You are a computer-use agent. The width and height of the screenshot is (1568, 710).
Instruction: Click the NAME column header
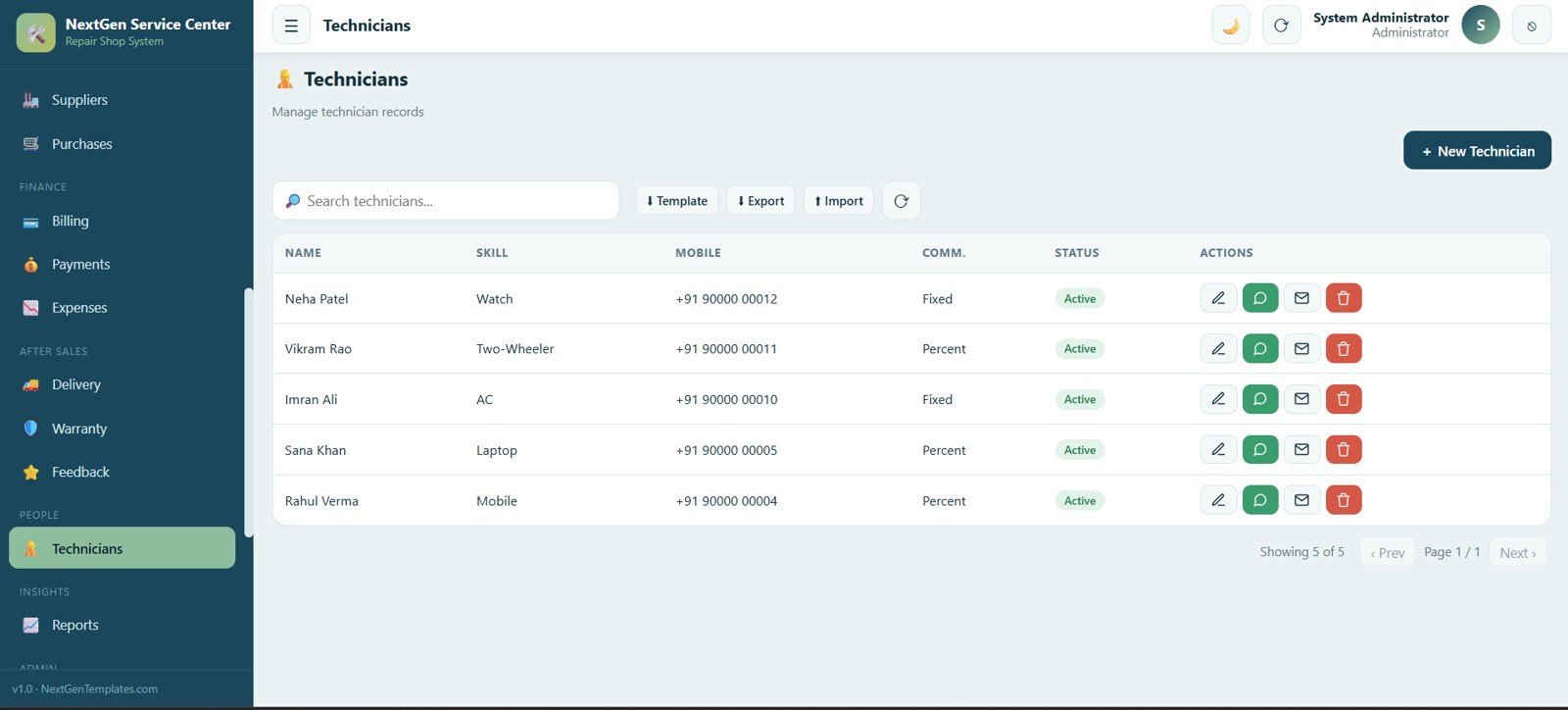(303, 253)
